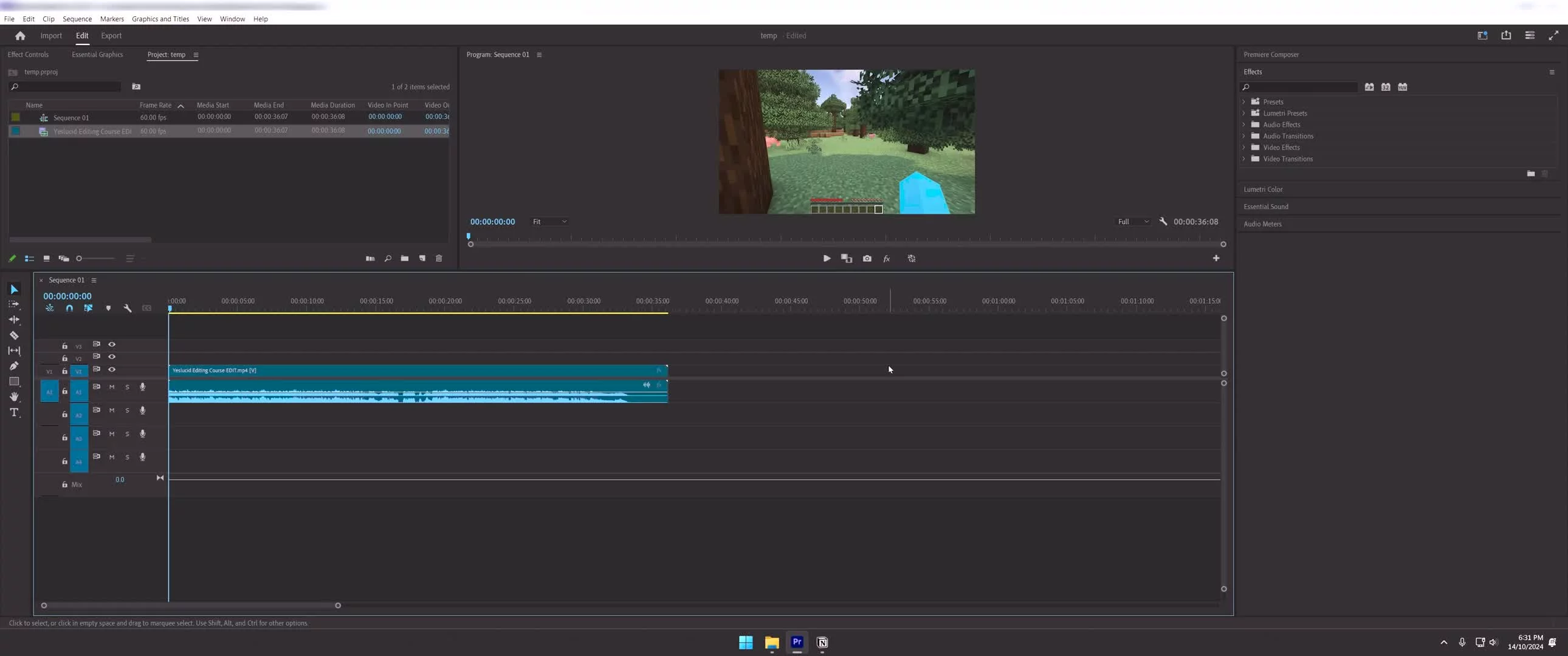Click the Export Frame camera icon
This screenshot has width=1568, height=656.
(867, 259)
